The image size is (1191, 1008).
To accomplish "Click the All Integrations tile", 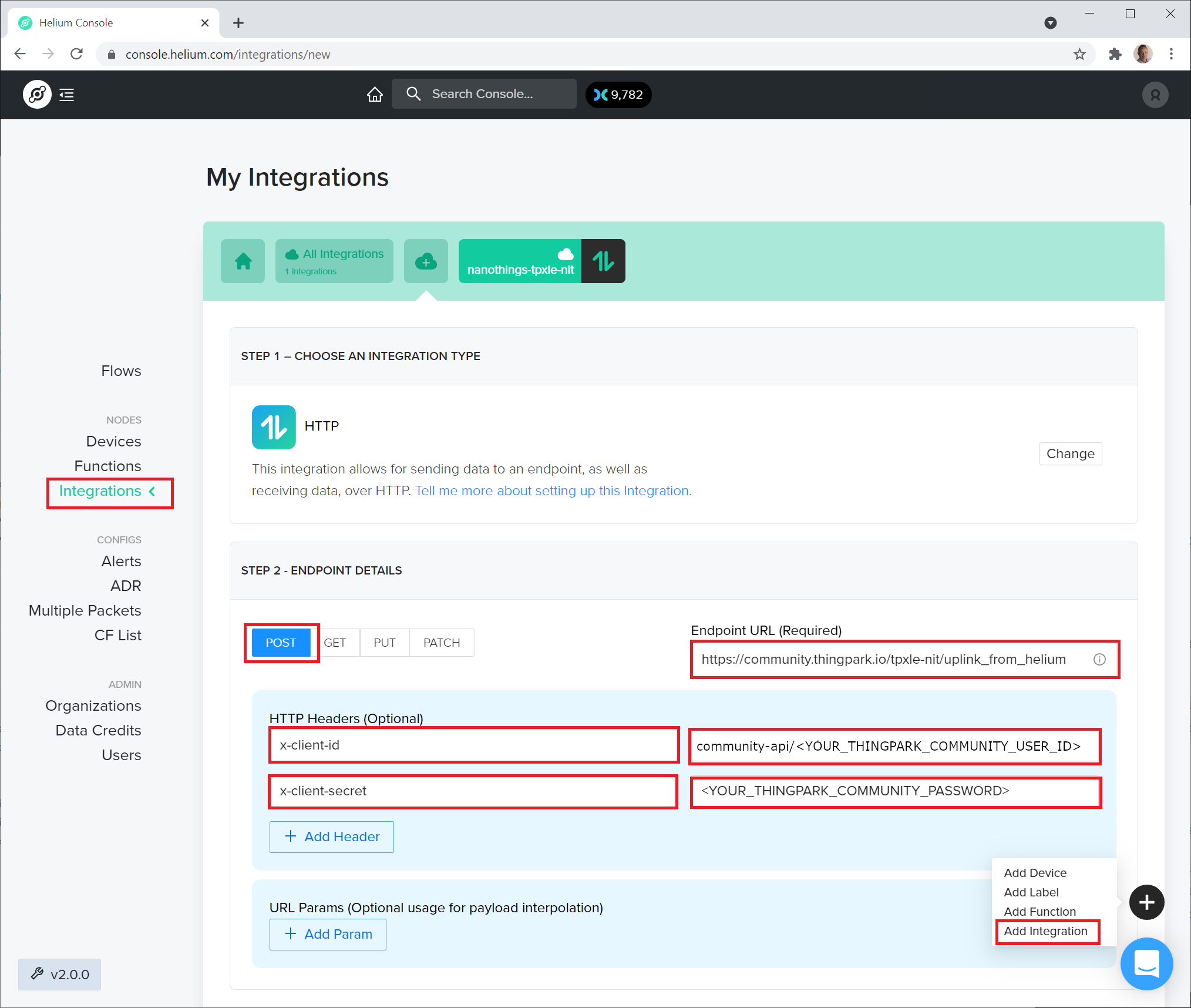I will [x=334, y=261].
